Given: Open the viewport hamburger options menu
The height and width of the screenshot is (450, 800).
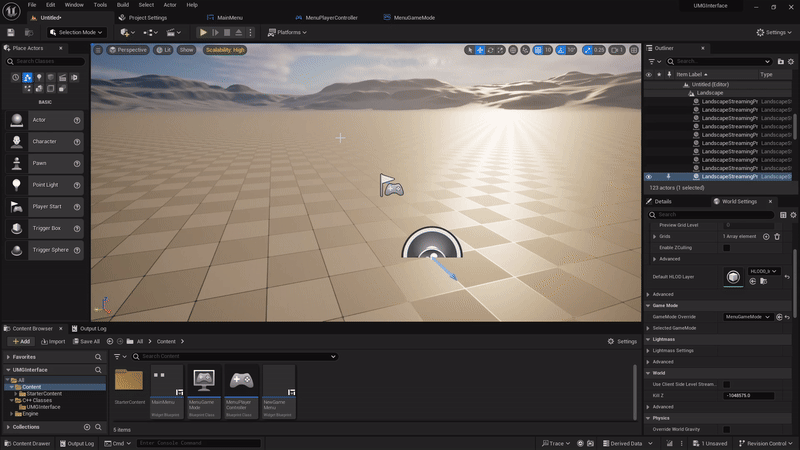Looking at the screenshot, I should tap(98, 50).
